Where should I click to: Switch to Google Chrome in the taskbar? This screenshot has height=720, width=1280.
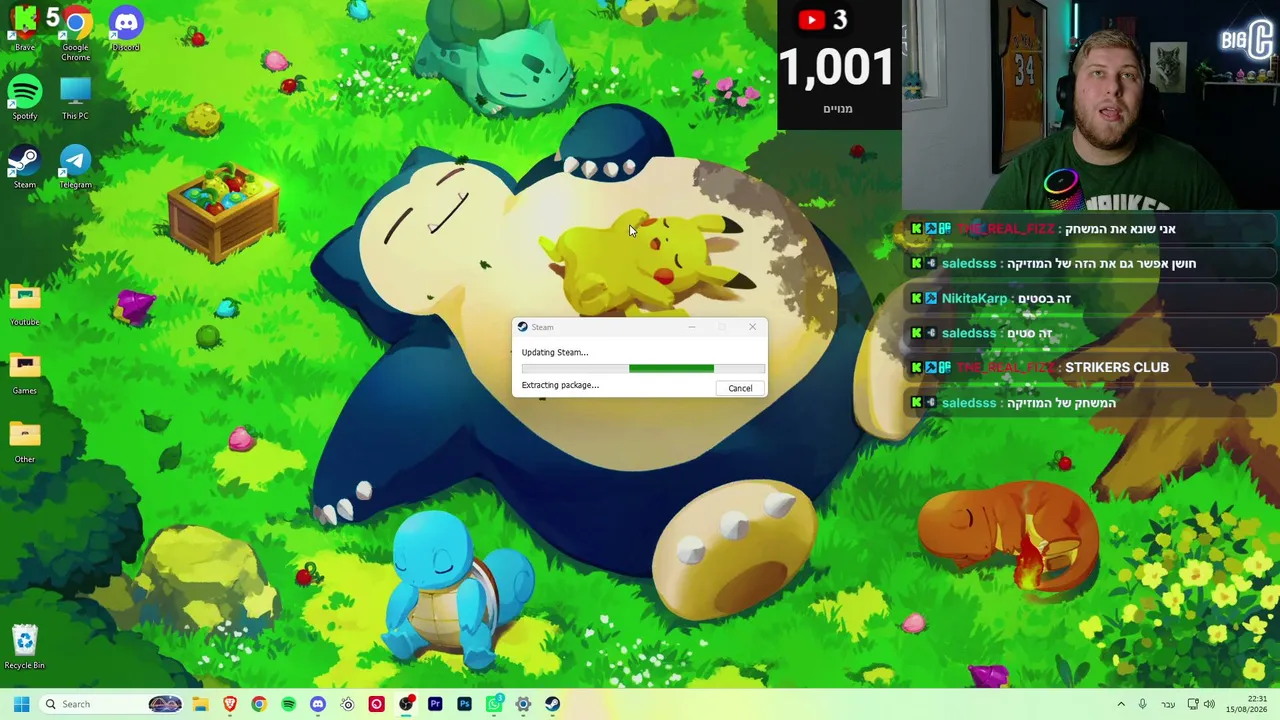point(259,704)
